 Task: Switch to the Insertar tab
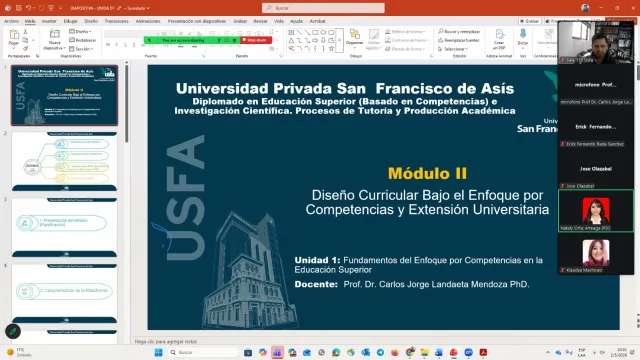(x=49, y=21)
